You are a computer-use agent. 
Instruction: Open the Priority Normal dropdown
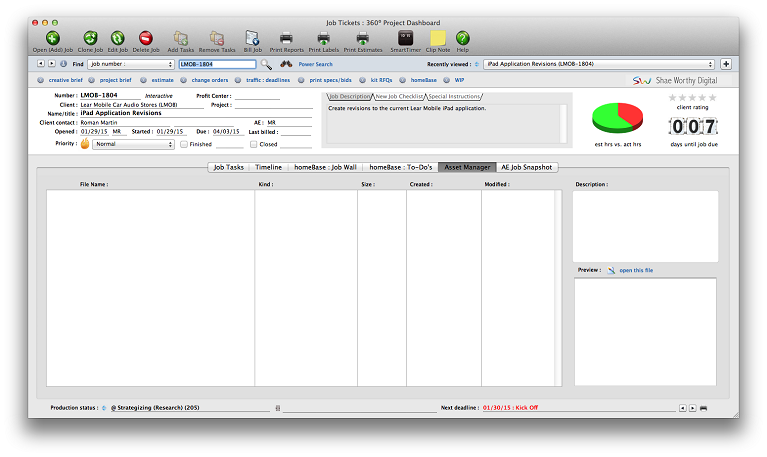tap(134, 144)
